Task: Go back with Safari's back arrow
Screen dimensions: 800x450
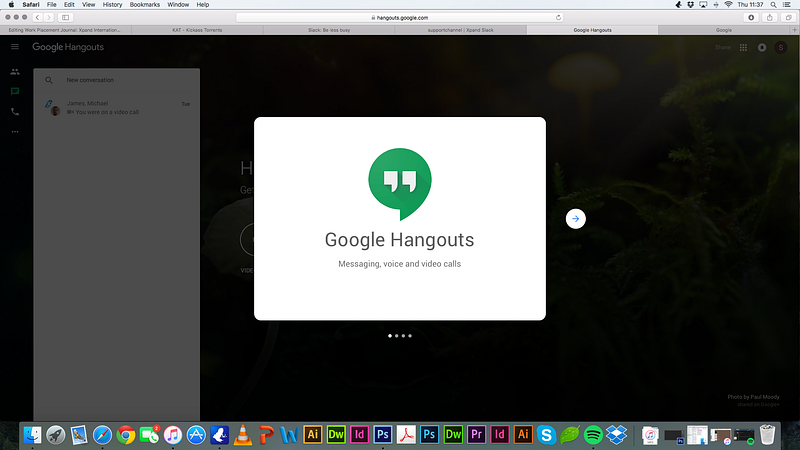Action: tap(37, 17)
